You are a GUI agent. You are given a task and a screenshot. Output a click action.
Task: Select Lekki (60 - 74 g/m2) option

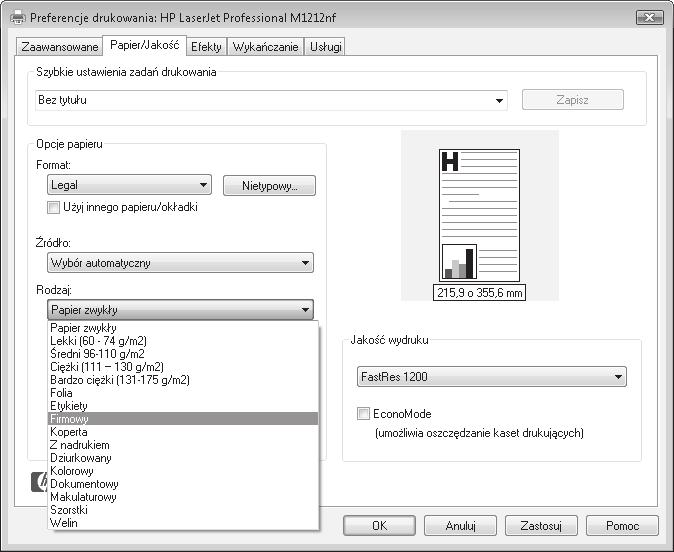coord(183,341)
